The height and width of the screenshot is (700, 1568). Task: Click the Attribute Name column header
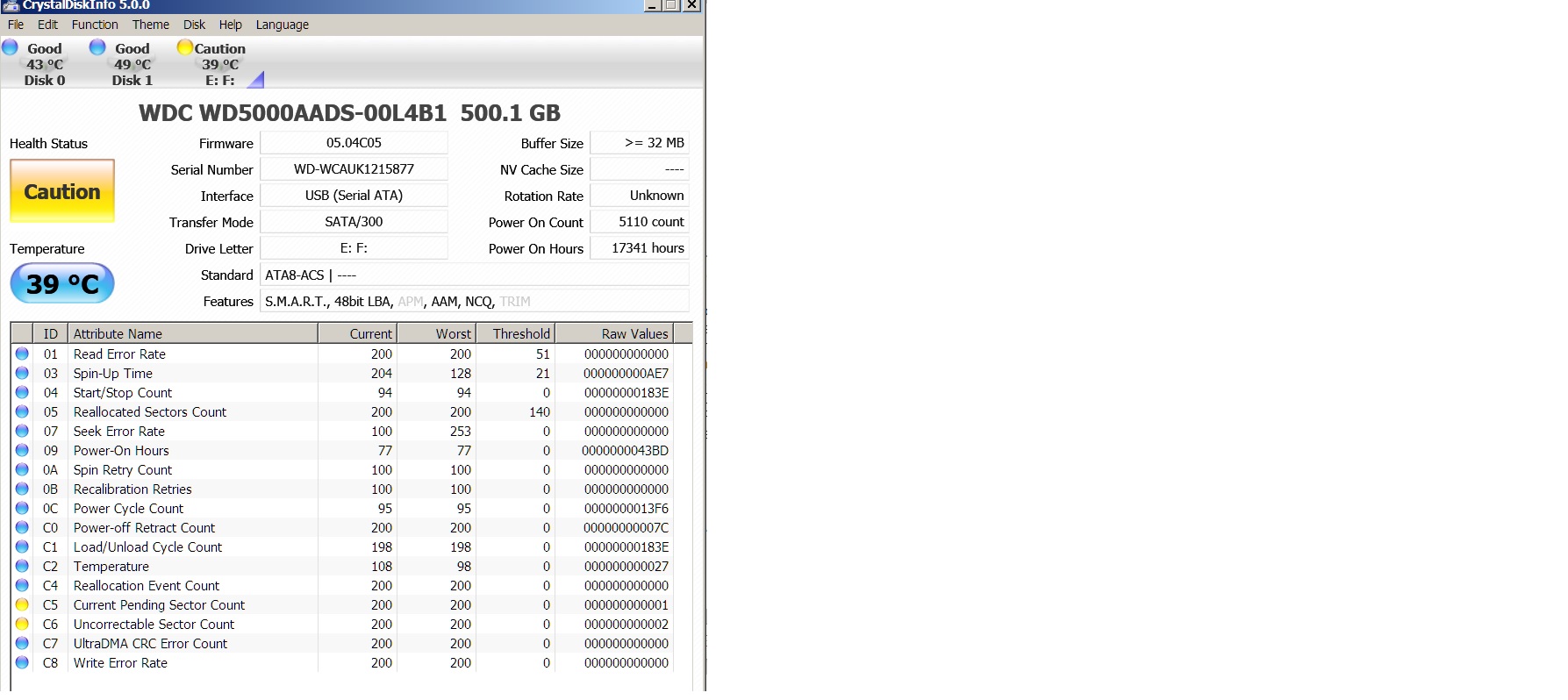tap(193, 333)
